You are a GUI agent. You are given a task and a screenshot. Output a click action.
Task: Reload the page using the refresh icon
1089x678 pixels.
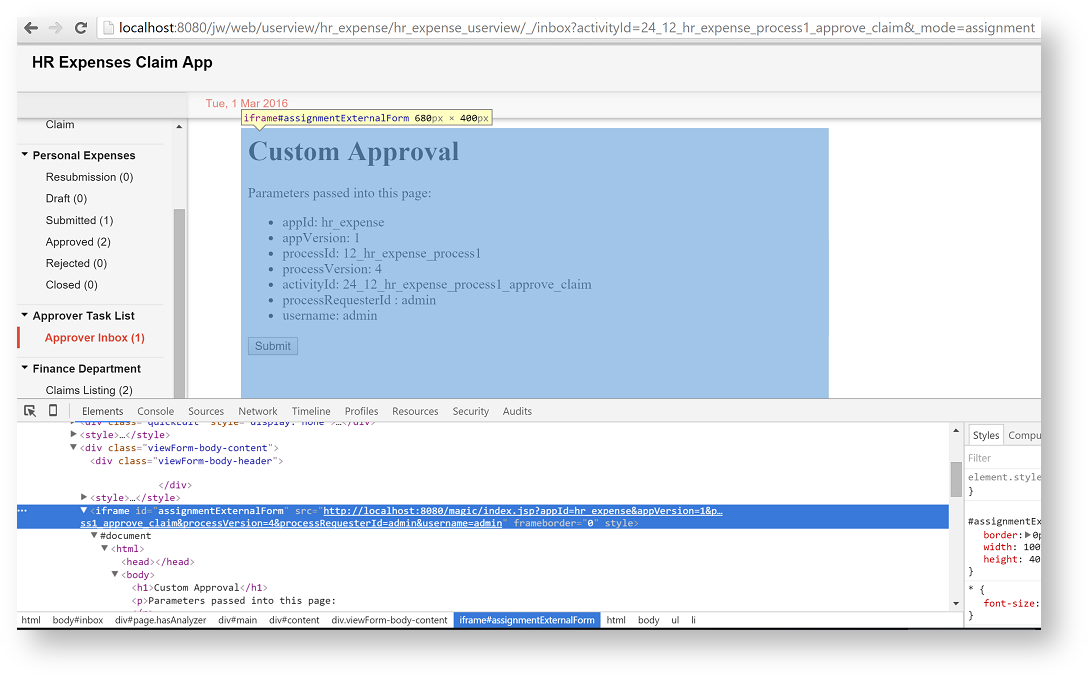click(x=81, y=28)
